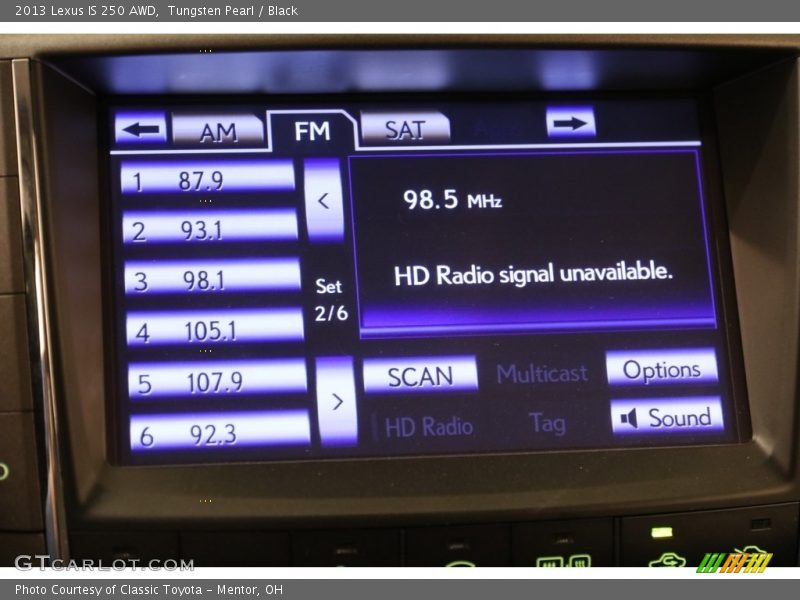The width and height of the screenshot is (800, 600).
Task: Tap the HD Radio signal unavailable message
Action: [x=533, y=273]
